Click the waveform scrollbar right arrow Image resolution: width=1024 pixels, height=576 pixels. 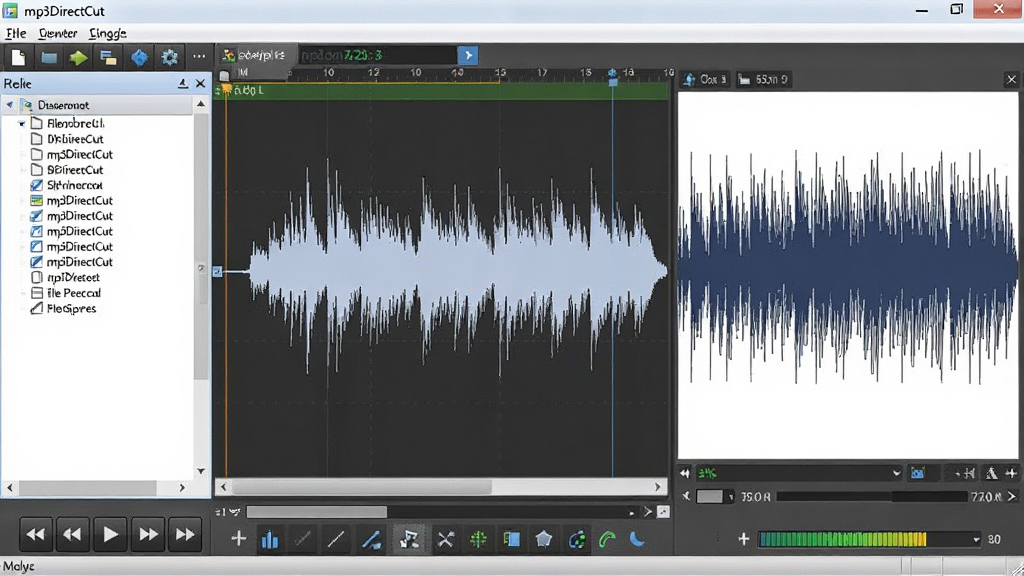tap(658, 487)
